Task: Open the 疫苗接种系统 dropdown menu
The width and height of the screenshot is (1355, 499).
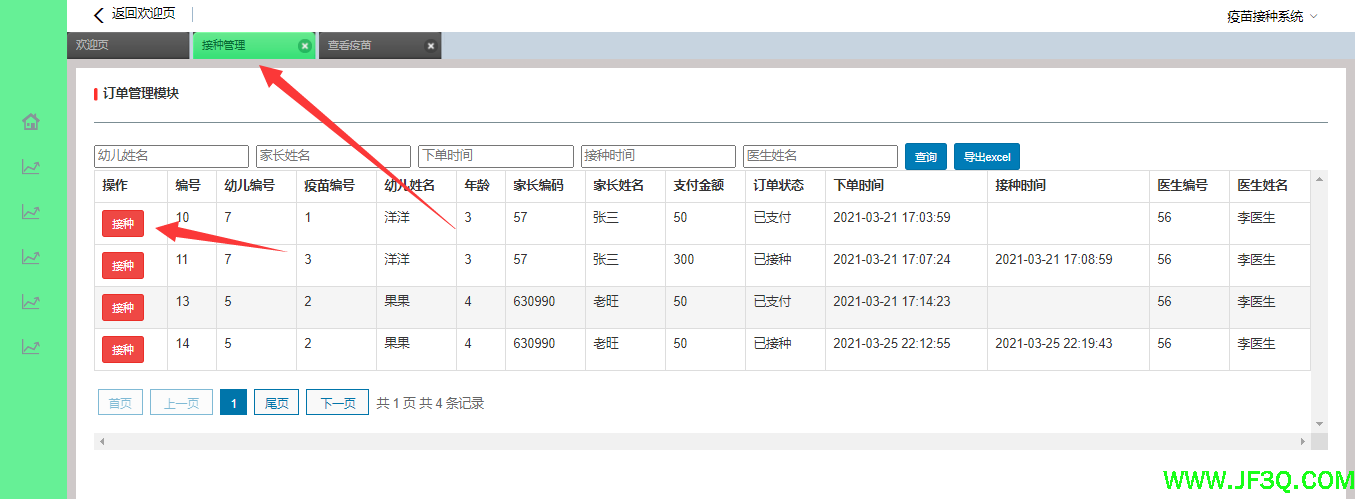Action: [x=1271, y=16]
